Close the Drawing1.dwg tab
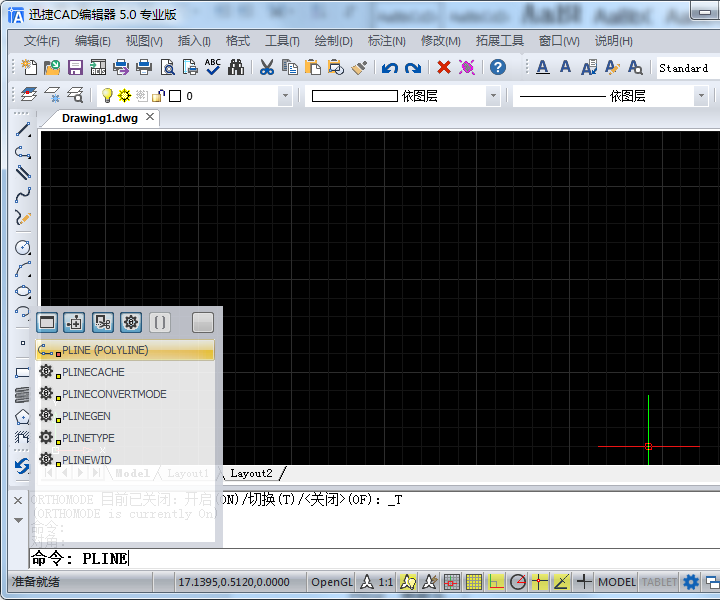The height and width of the screenshot is (600, 720). pos(150,117)
